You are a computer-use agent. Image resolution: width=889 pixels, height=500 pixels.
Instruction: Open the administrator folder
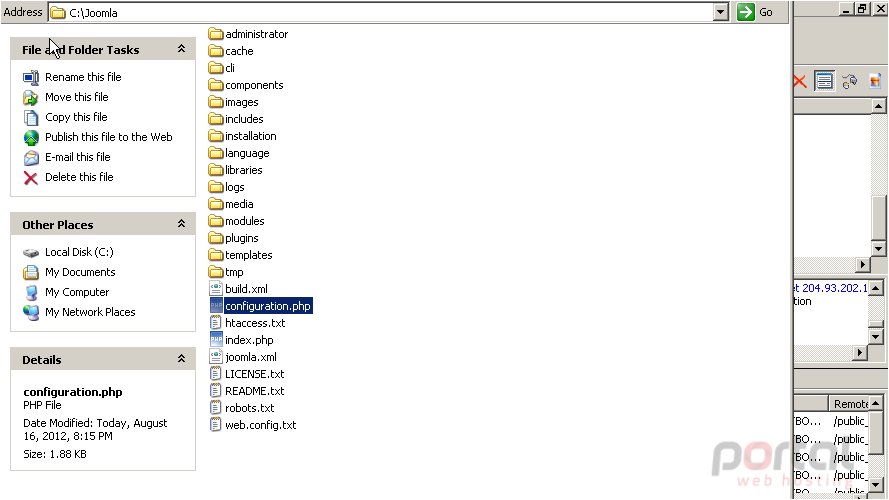click(x=248, y=34)
